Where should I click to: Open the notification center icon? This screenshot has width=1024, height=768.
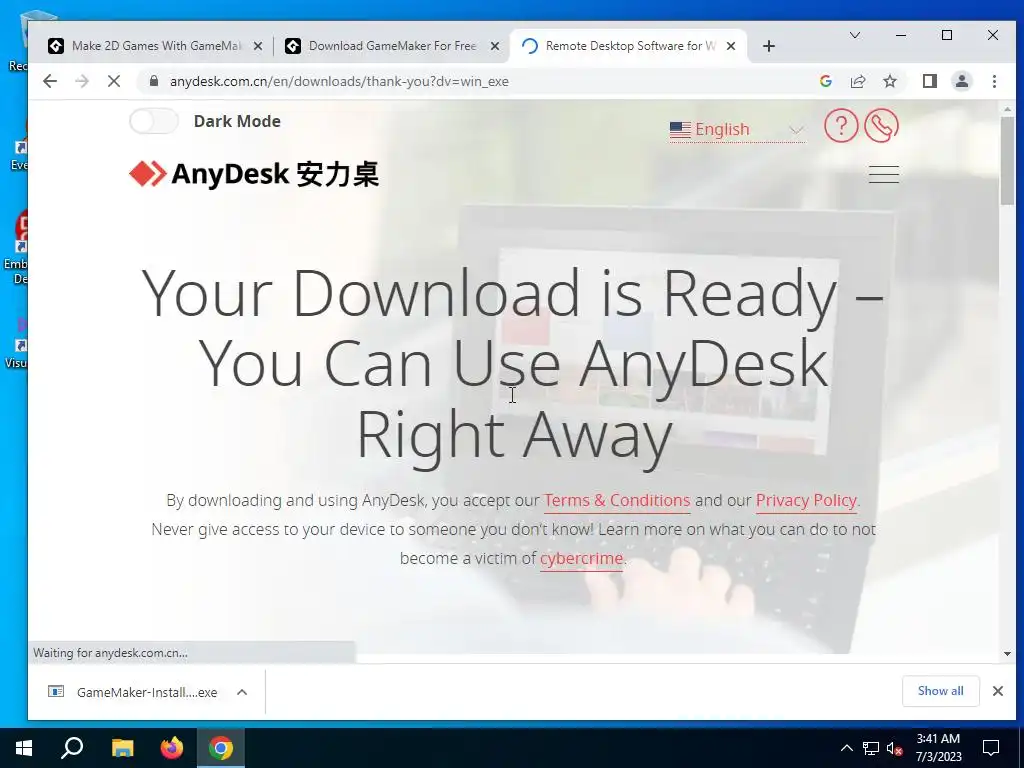pos(991,748)
